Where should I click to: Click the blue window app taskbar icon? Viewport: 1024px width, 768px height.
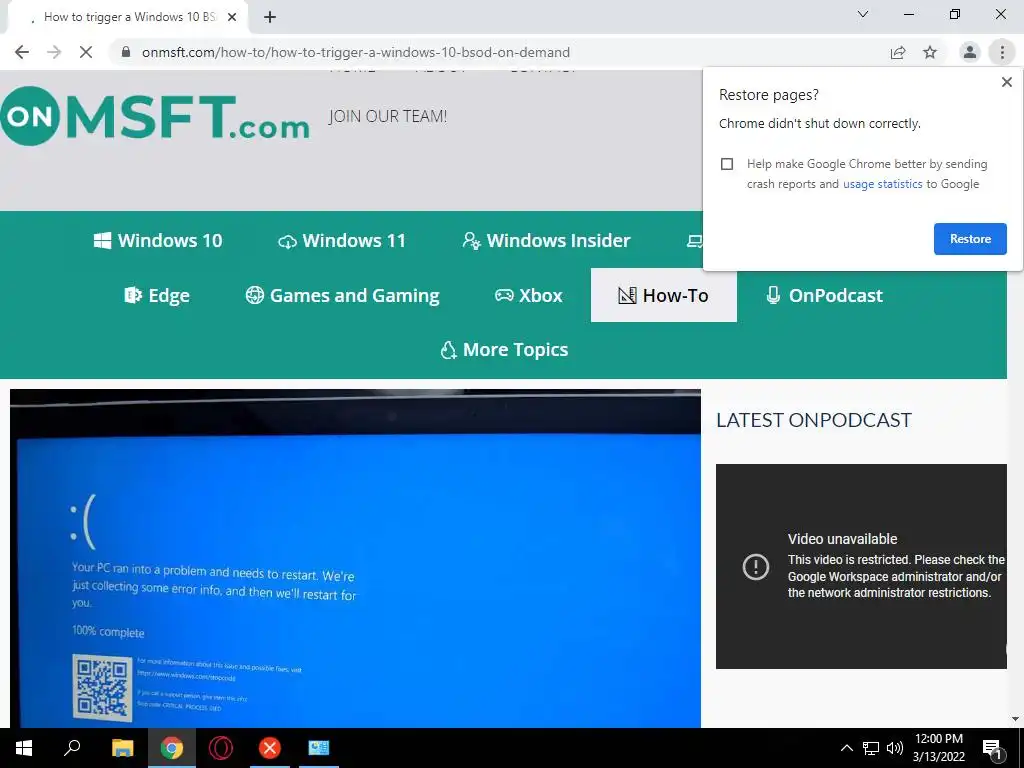(x=319, y=748)
